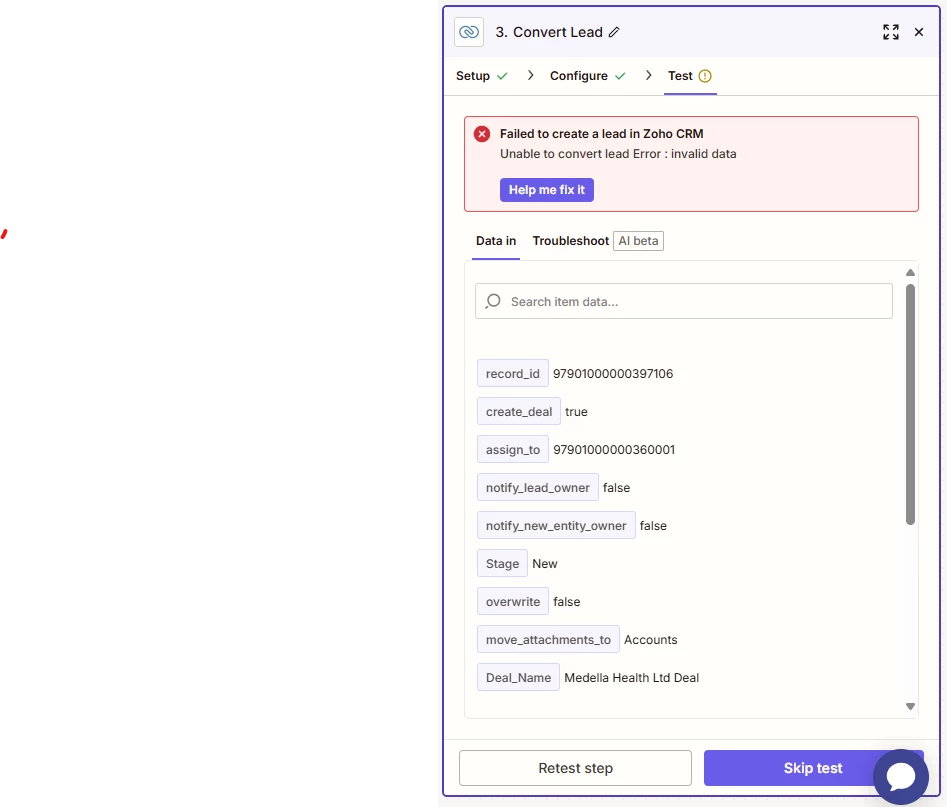Open the Troubleshoot tab
Image resolution: width=947 pixels, height=807 pixels.
point(570,241)
